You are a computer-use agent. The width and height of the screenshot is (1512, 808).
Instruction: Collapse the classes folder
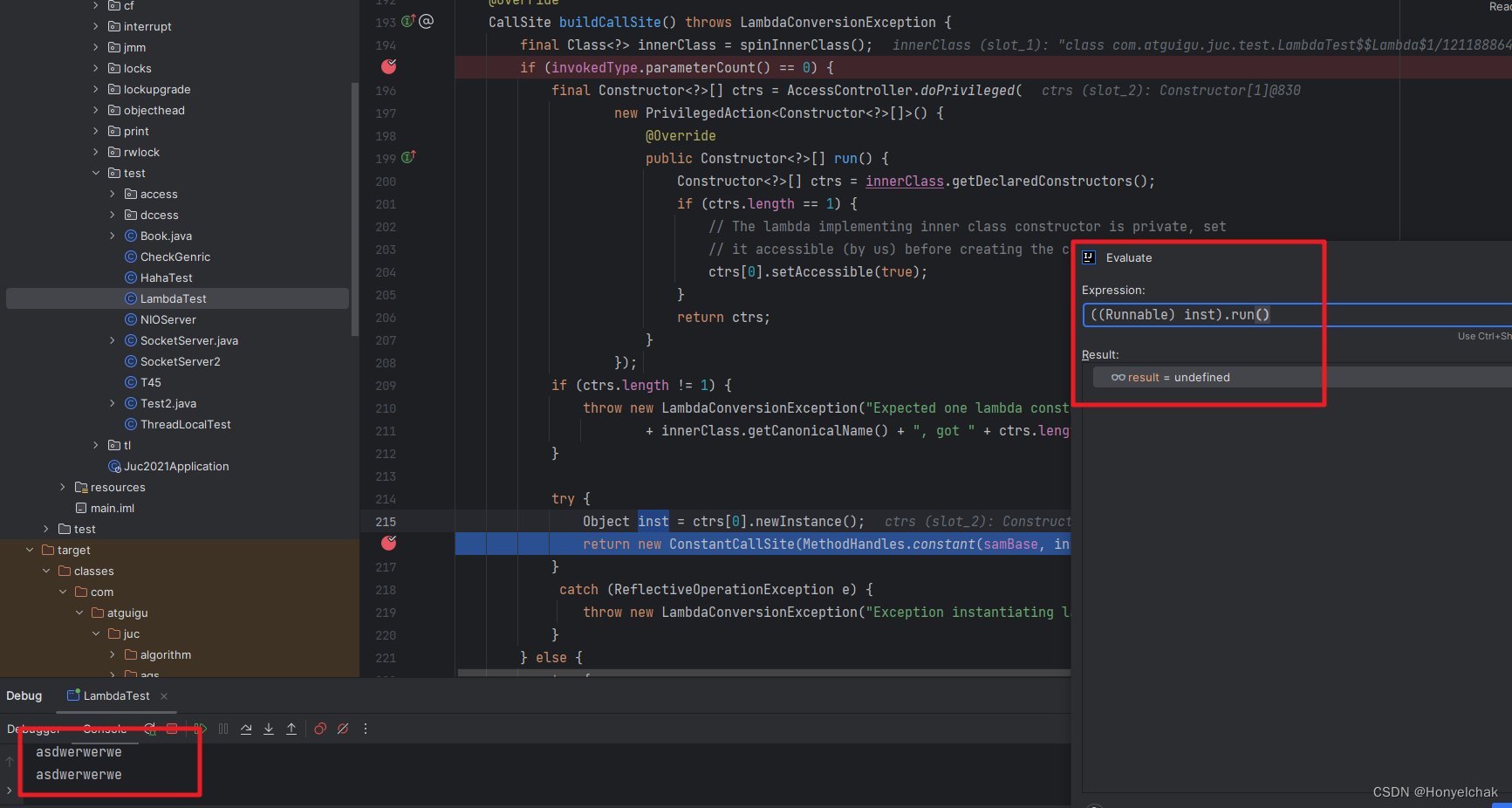click(x=46, y=571)
